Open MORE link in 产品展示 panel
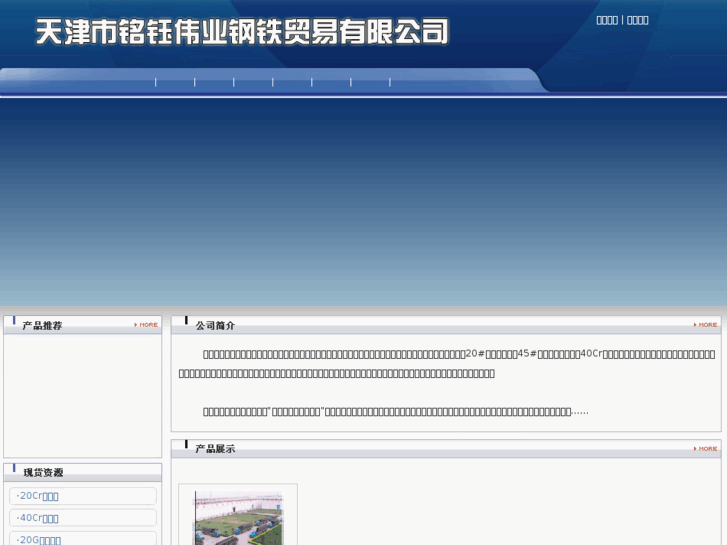 [x=705, y=449]
